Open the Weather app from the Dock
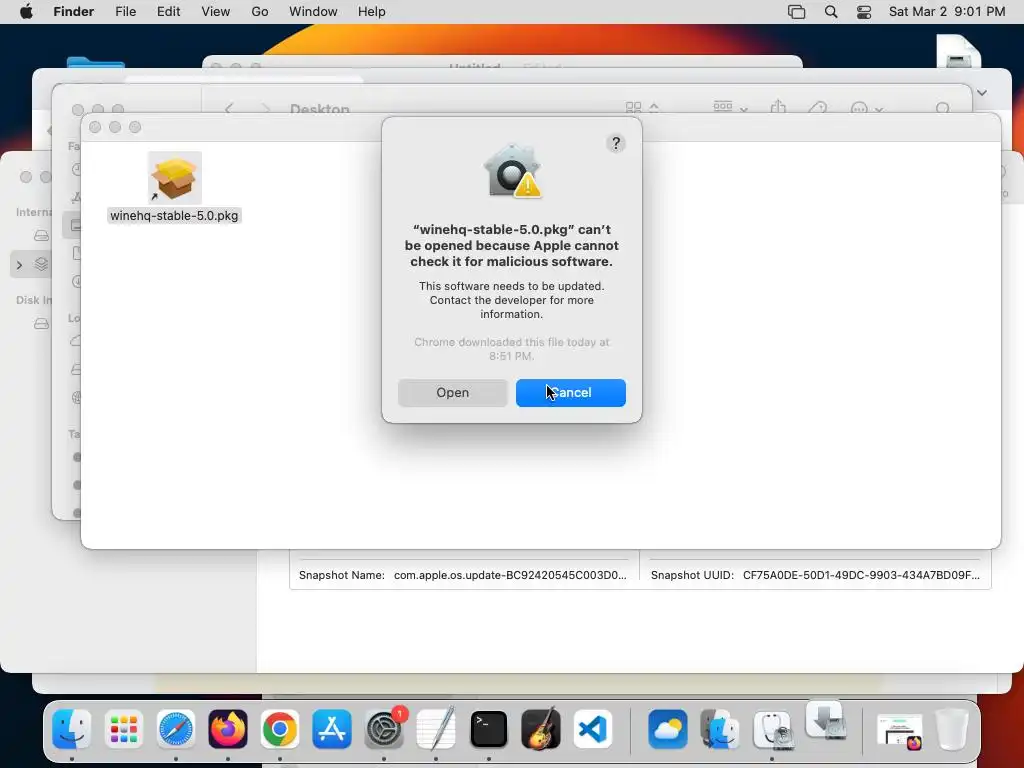 pos(667,729)
